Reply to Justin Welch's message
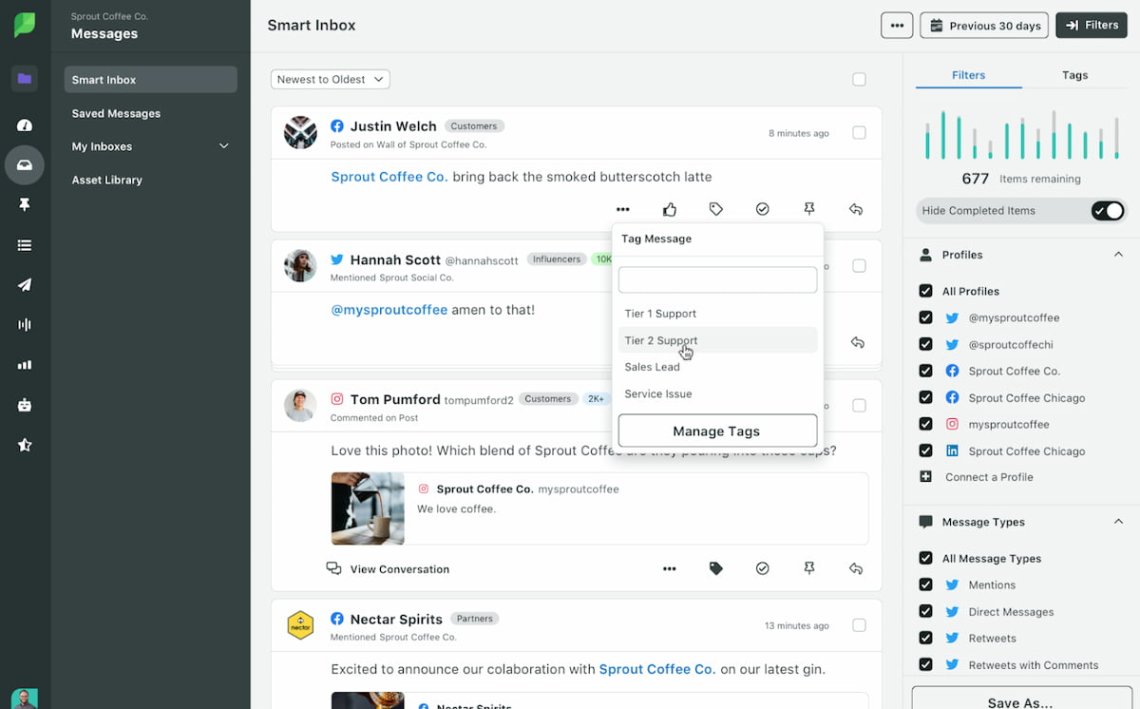The width and height of the screenshot is (1140, 709). [856, 209]
